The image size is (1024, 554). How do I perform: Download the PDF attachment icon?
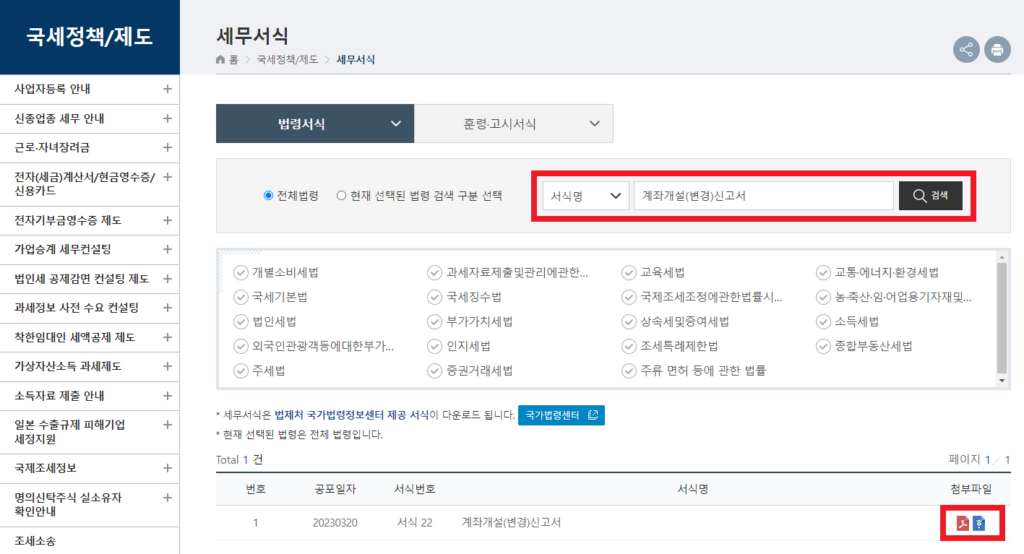(x=962, y=523)
